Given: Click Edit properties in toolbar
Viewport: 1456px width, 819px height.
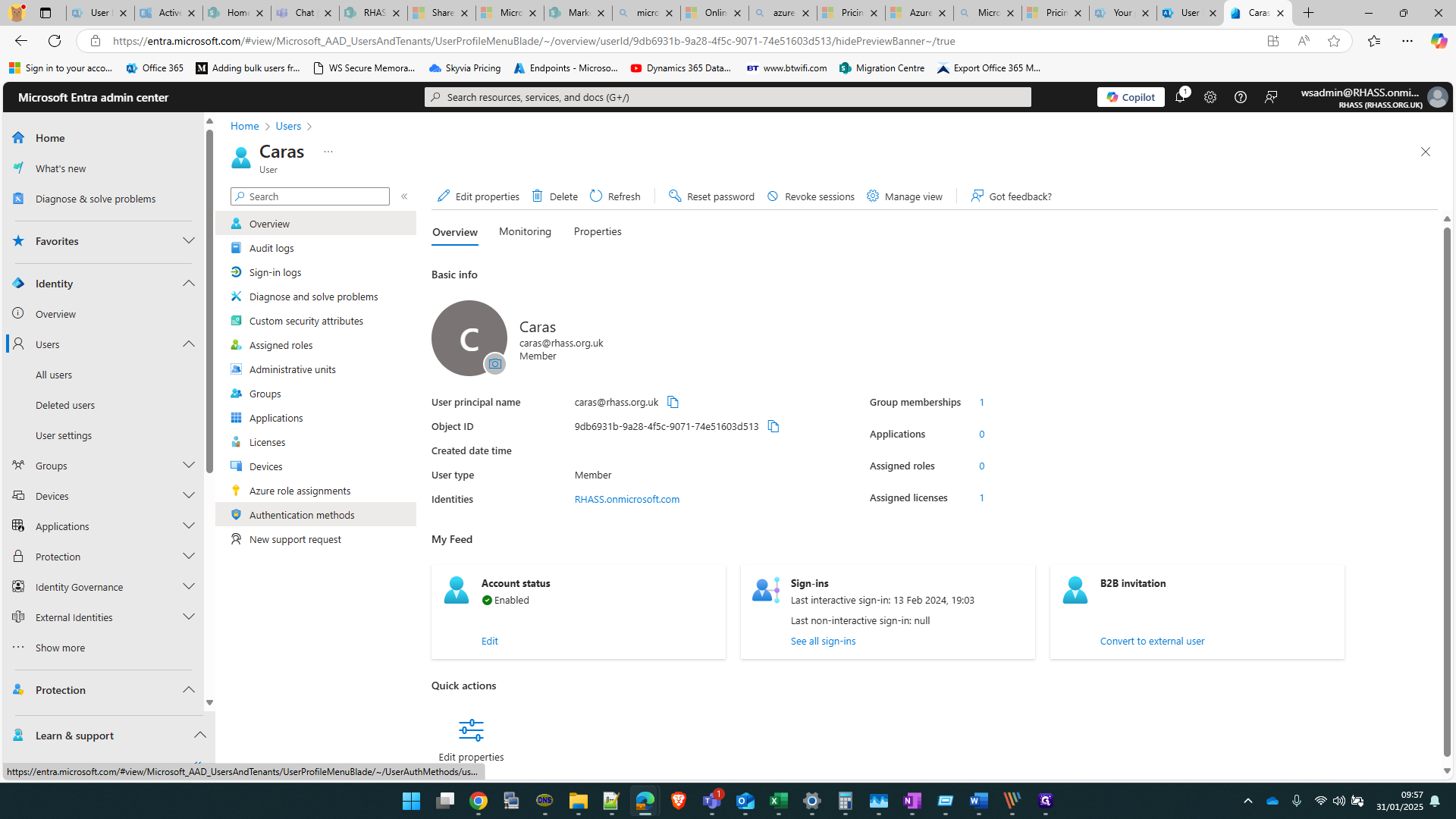Looking at the screenshot, I should 479,196.
